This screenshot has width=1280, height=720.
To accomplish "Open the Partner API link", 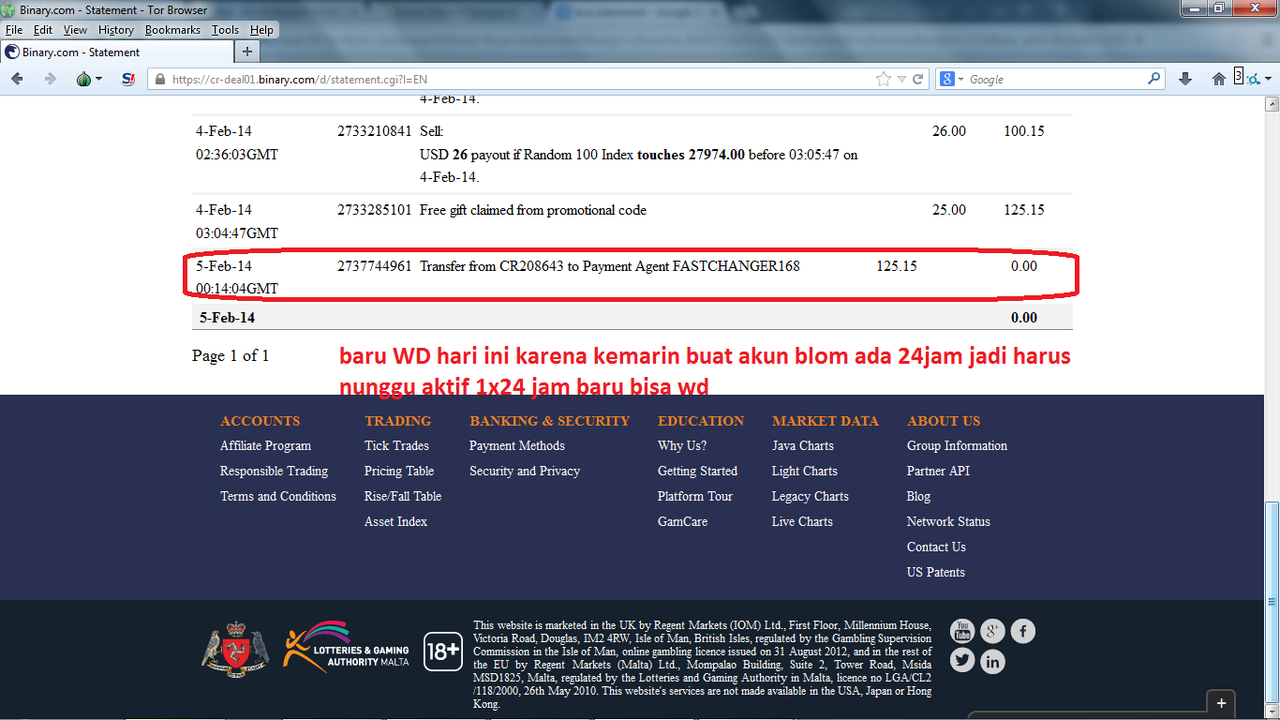I will click(x=938, y=471).
